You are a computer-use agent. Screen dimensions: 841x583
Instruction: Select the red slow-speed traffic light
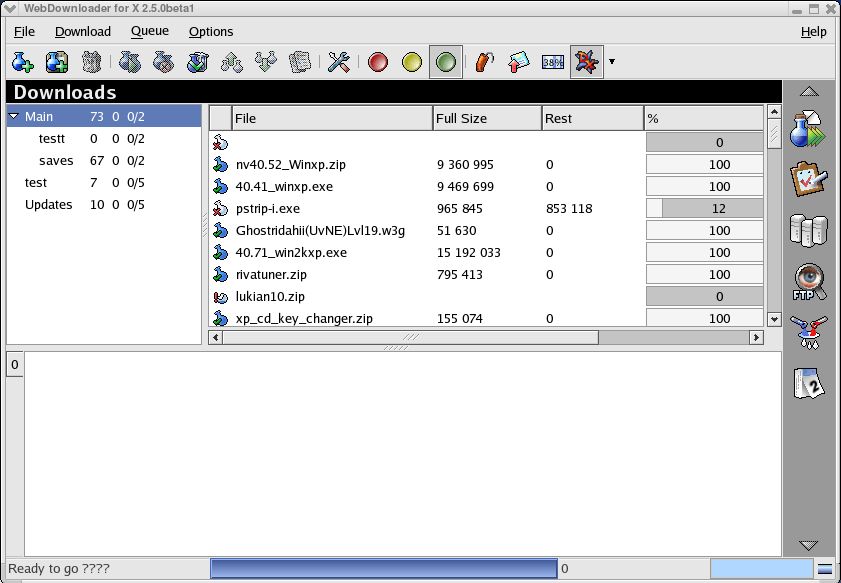pyautogui.click(x=376, y=62)
